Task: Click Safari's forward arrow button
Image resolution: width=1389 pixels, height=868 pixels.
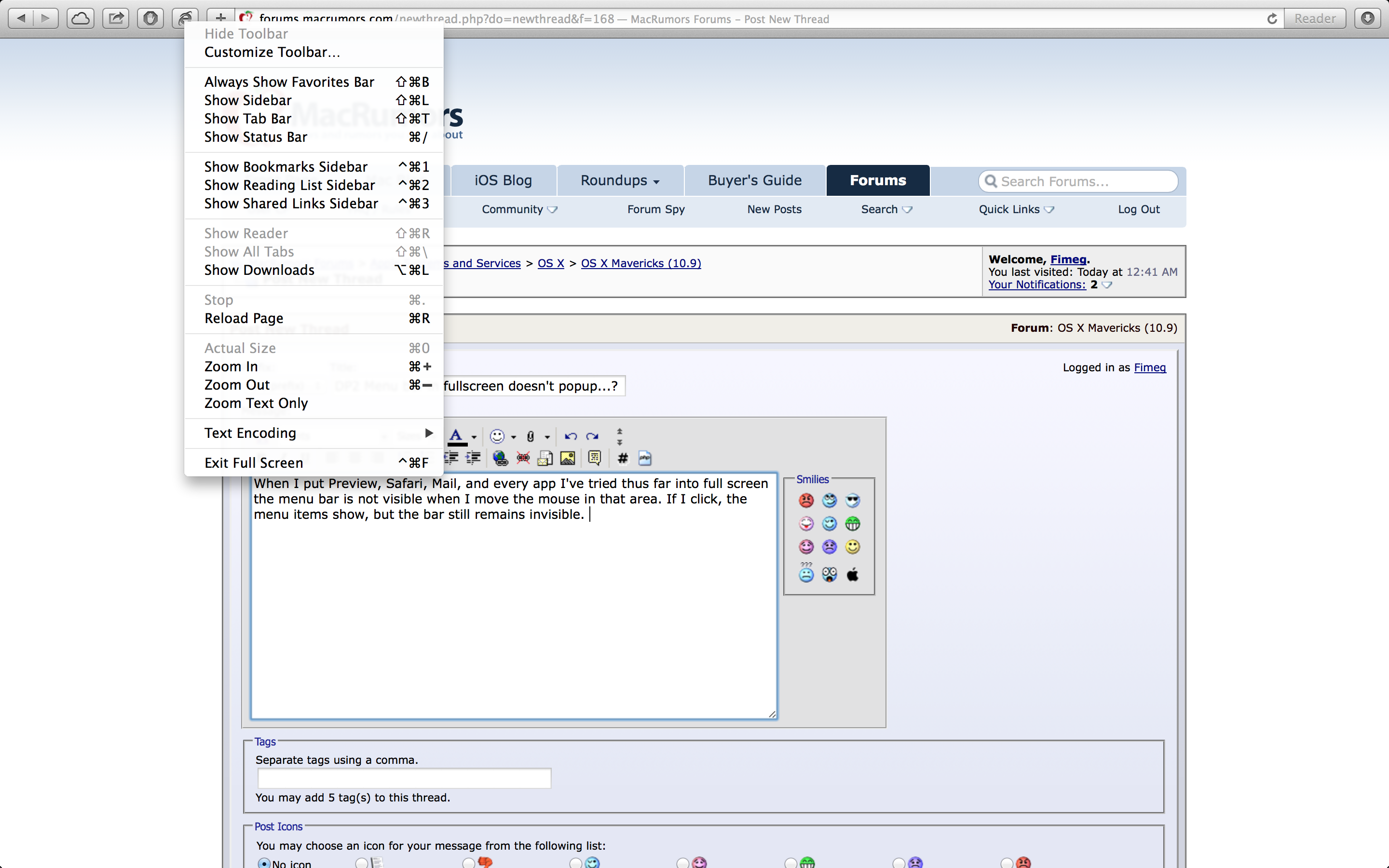Action: (46, 18)
